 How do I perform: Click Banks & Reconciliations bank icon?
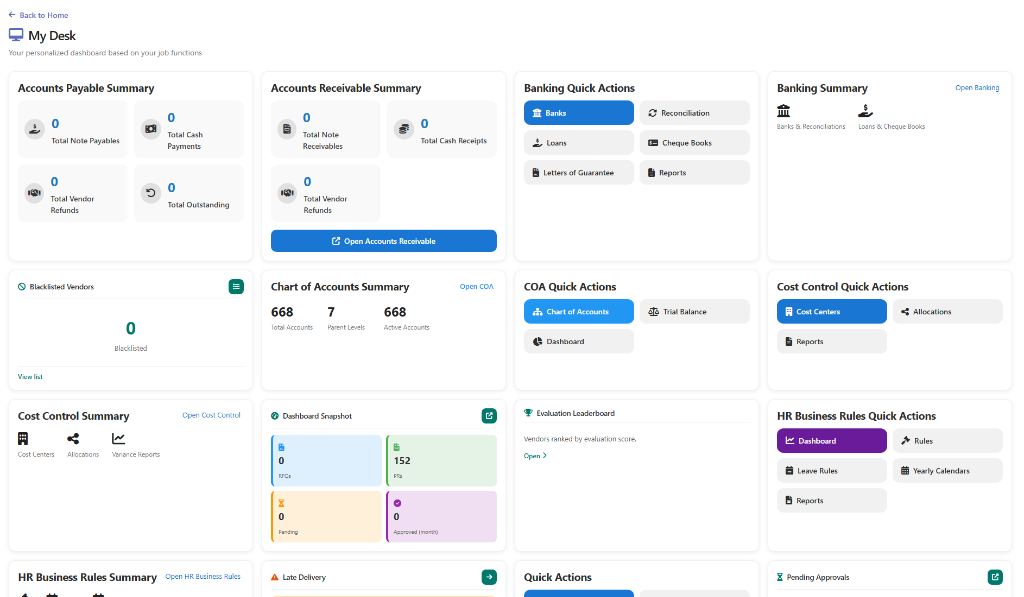click(784, 111)
